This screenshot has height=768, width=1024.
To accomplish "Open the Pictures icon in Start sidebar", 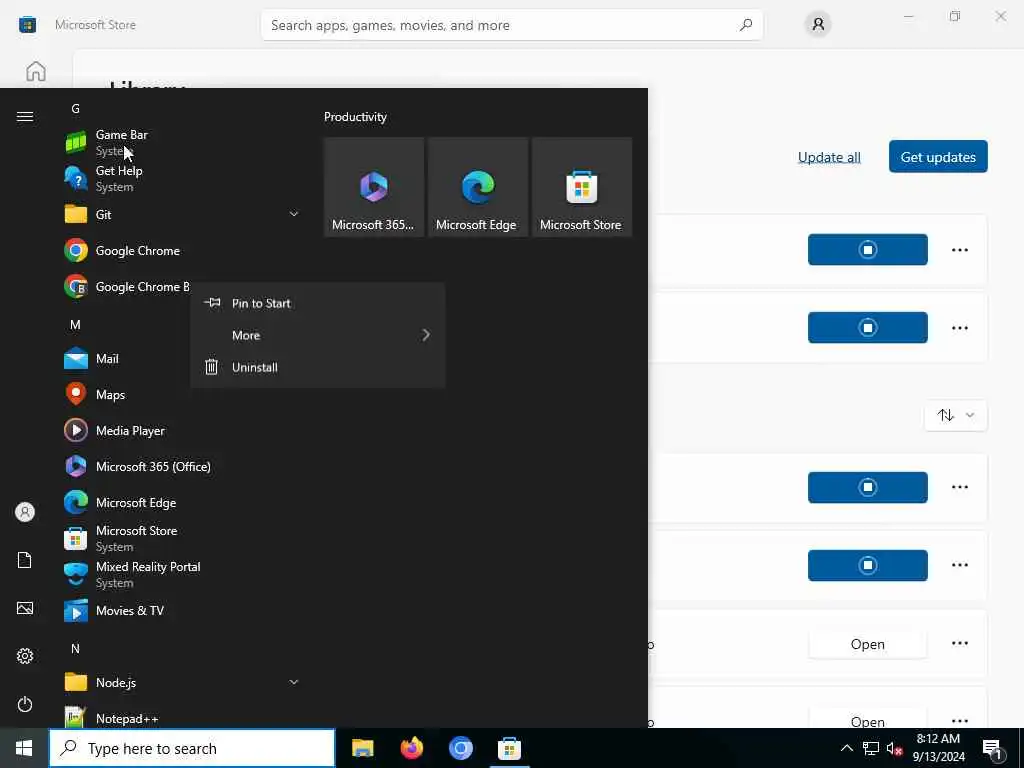I will [25, 608].
